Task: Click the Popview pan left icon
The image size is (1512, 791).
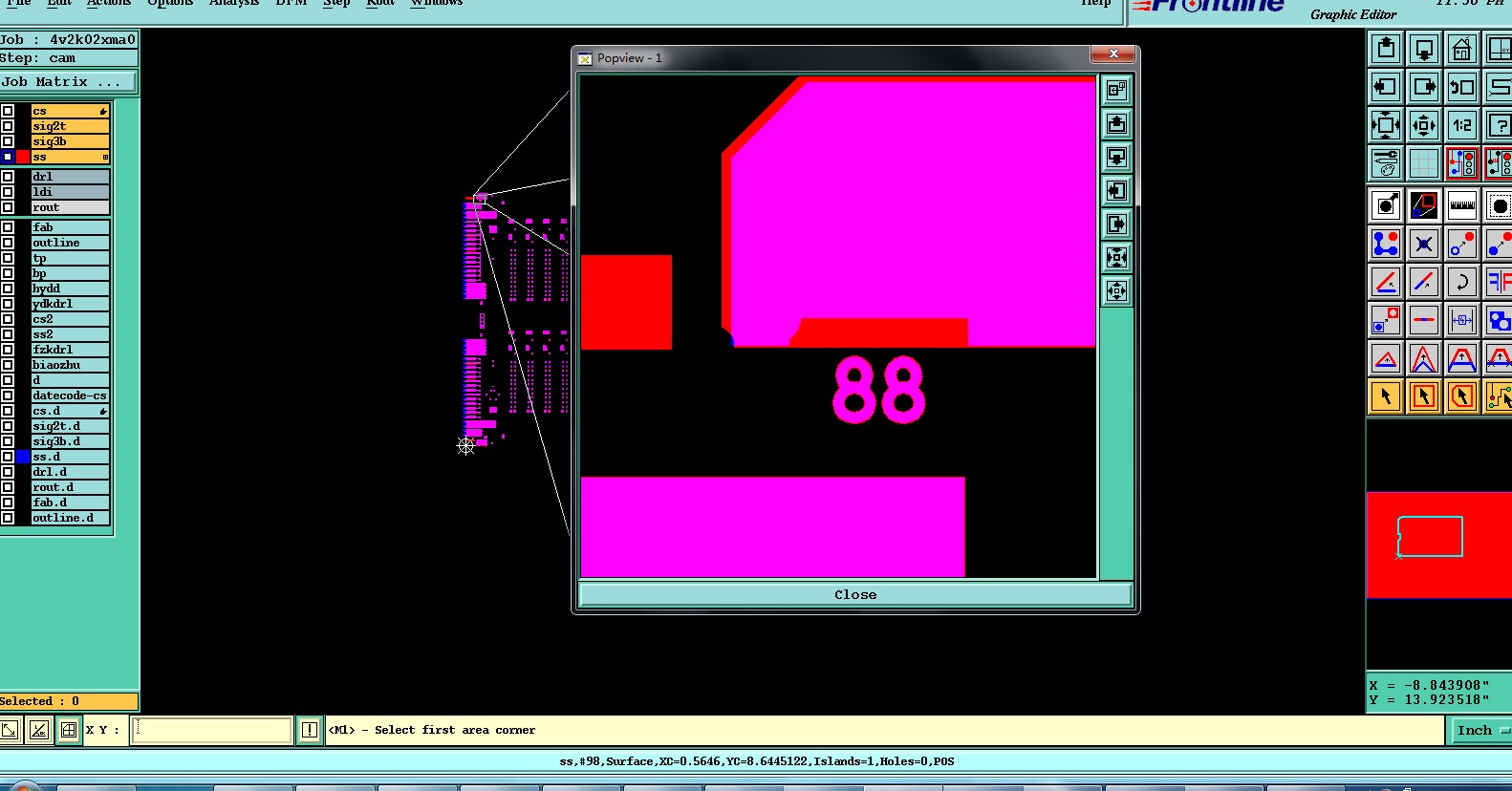Action: point(1116,190)
